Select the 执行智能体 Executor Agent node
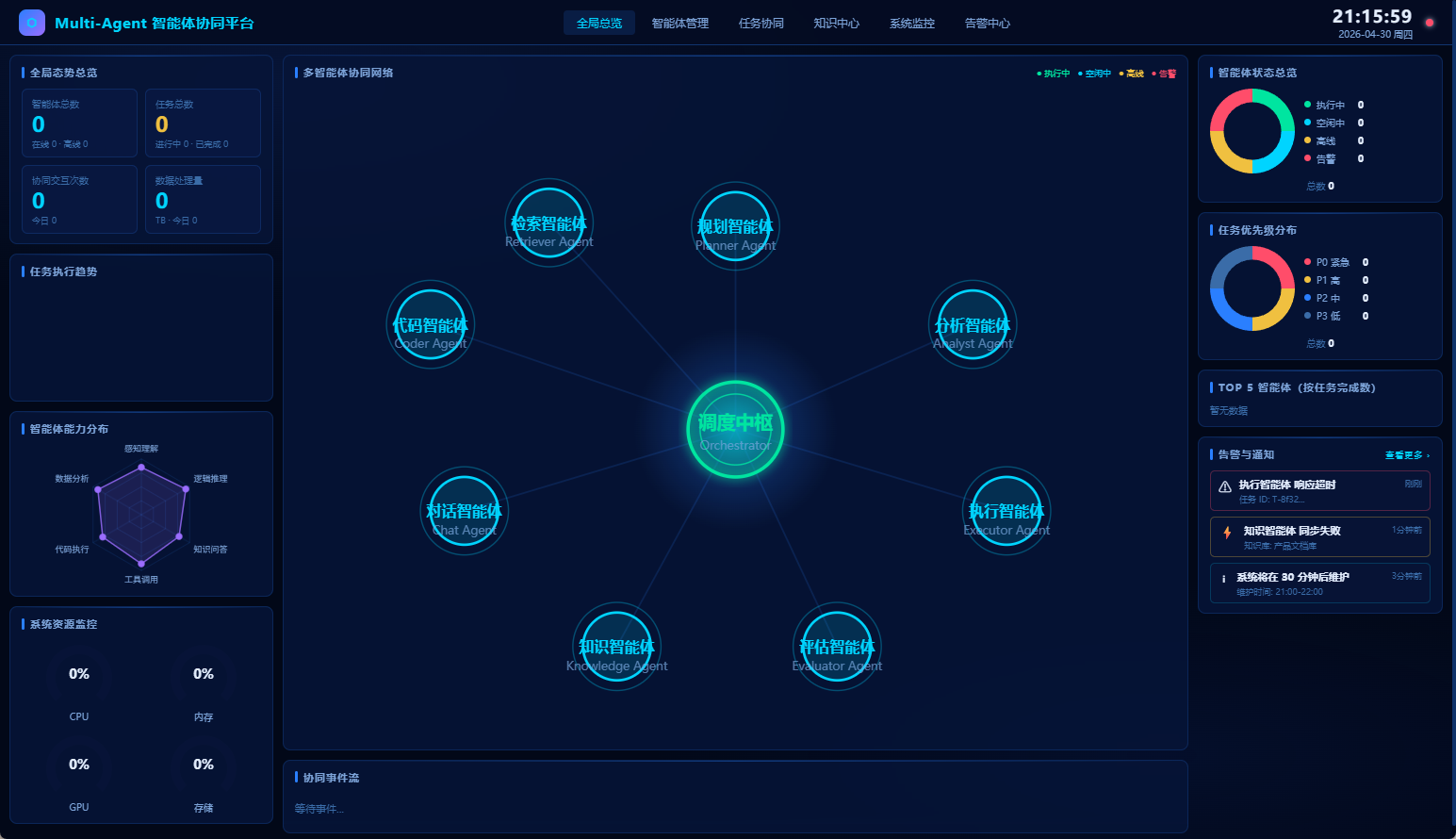1456x839 pixels. (x=1006, y=511)
